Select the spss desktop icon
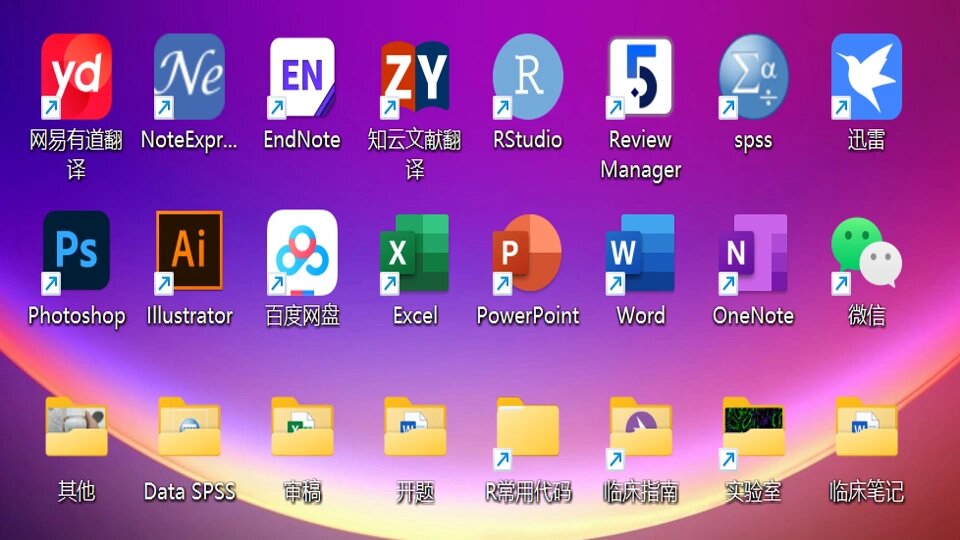Image resolution: width=960 pixels, height=540 pixels. click(x=753, y=77)
